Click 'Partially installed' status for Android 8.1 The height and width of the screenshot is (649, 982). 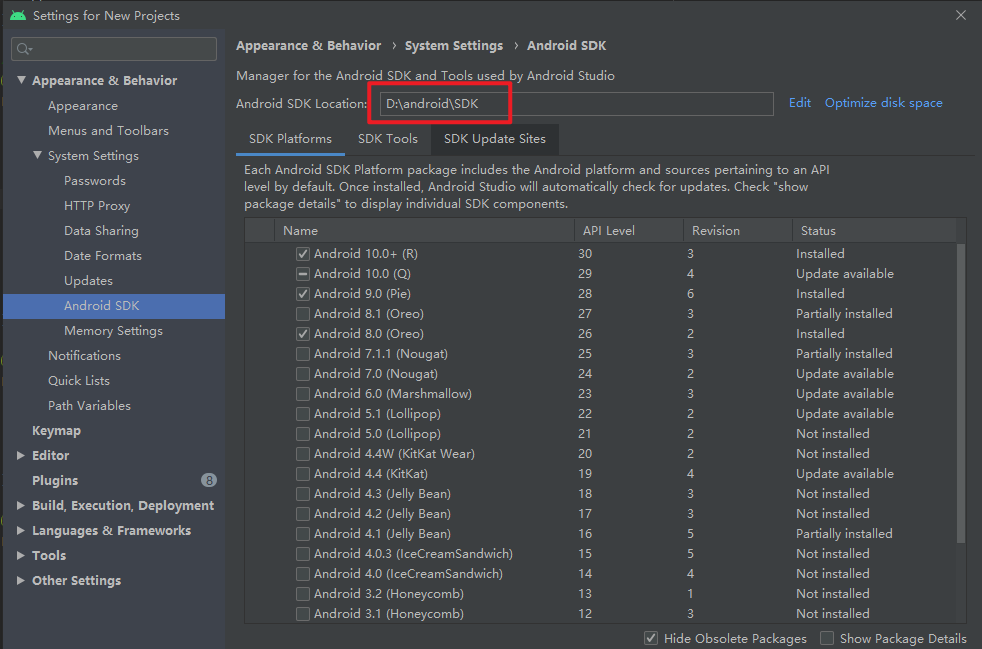[x=844, y=314]
